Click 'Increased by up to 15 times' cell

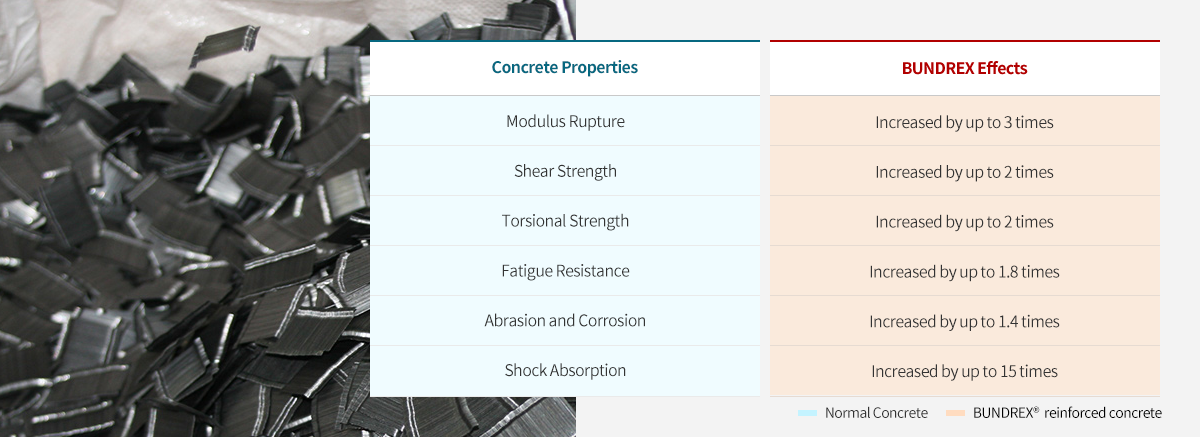(x=965, y=372)
